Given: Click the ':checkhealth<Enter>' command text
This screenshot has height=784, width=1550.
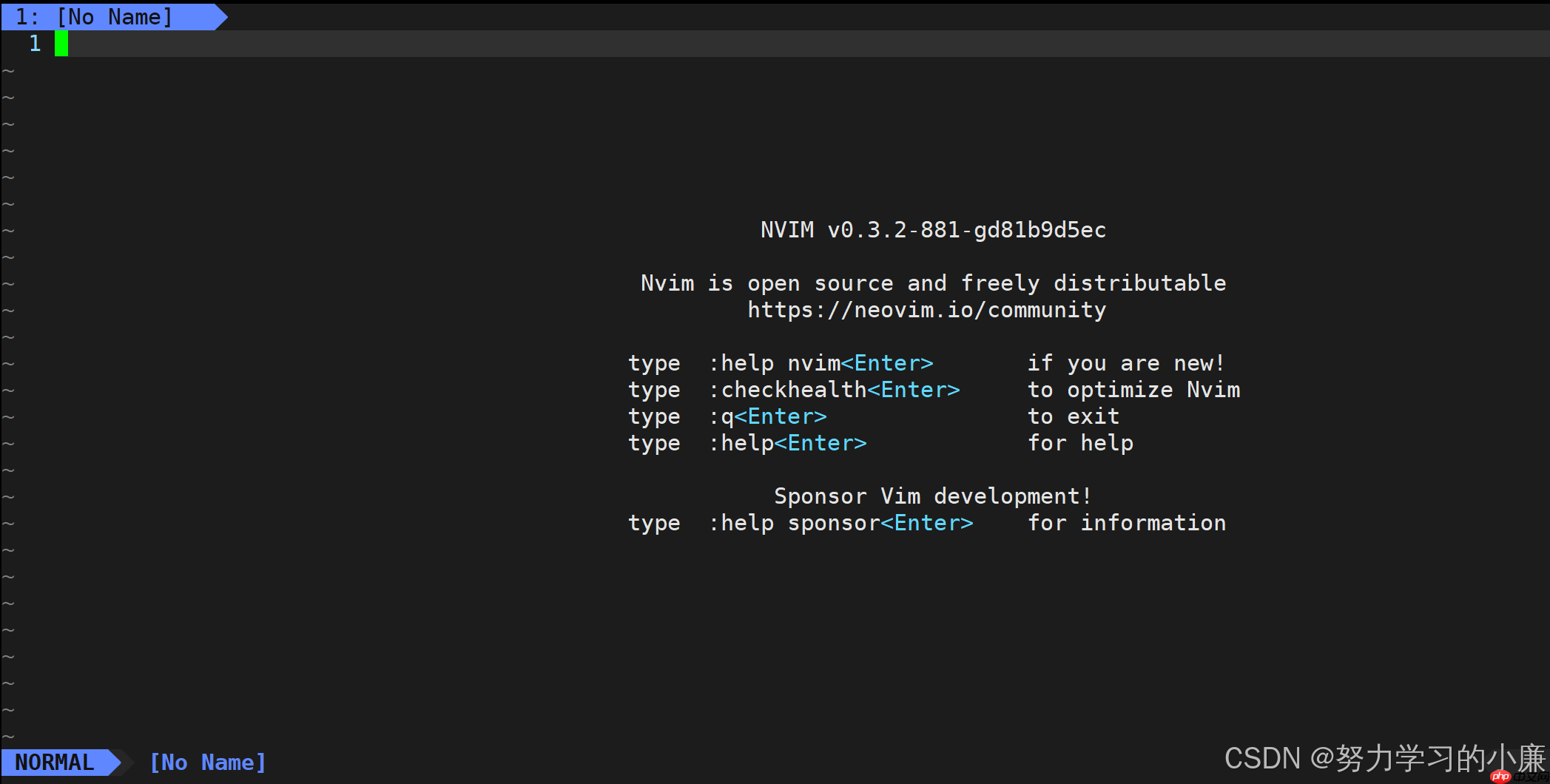Looking at the screenshot, I should click(834, 390).
